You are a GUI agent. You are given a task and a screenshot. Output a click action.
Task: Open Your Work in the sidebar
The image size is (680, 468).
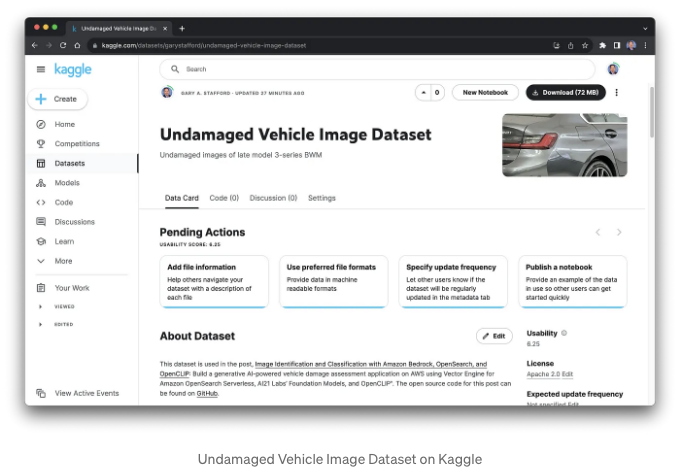tap(72, 288)
